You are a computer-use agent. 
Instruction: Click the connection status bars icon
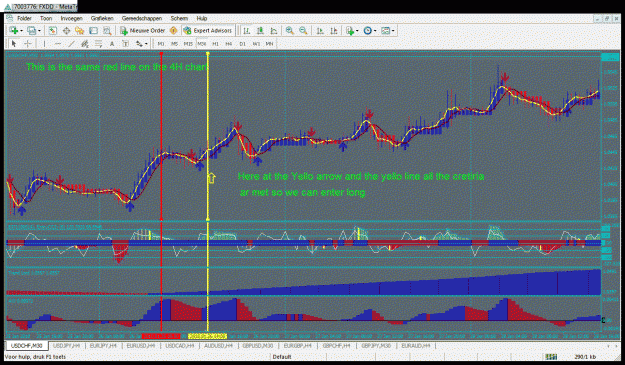tap(551, 357)
